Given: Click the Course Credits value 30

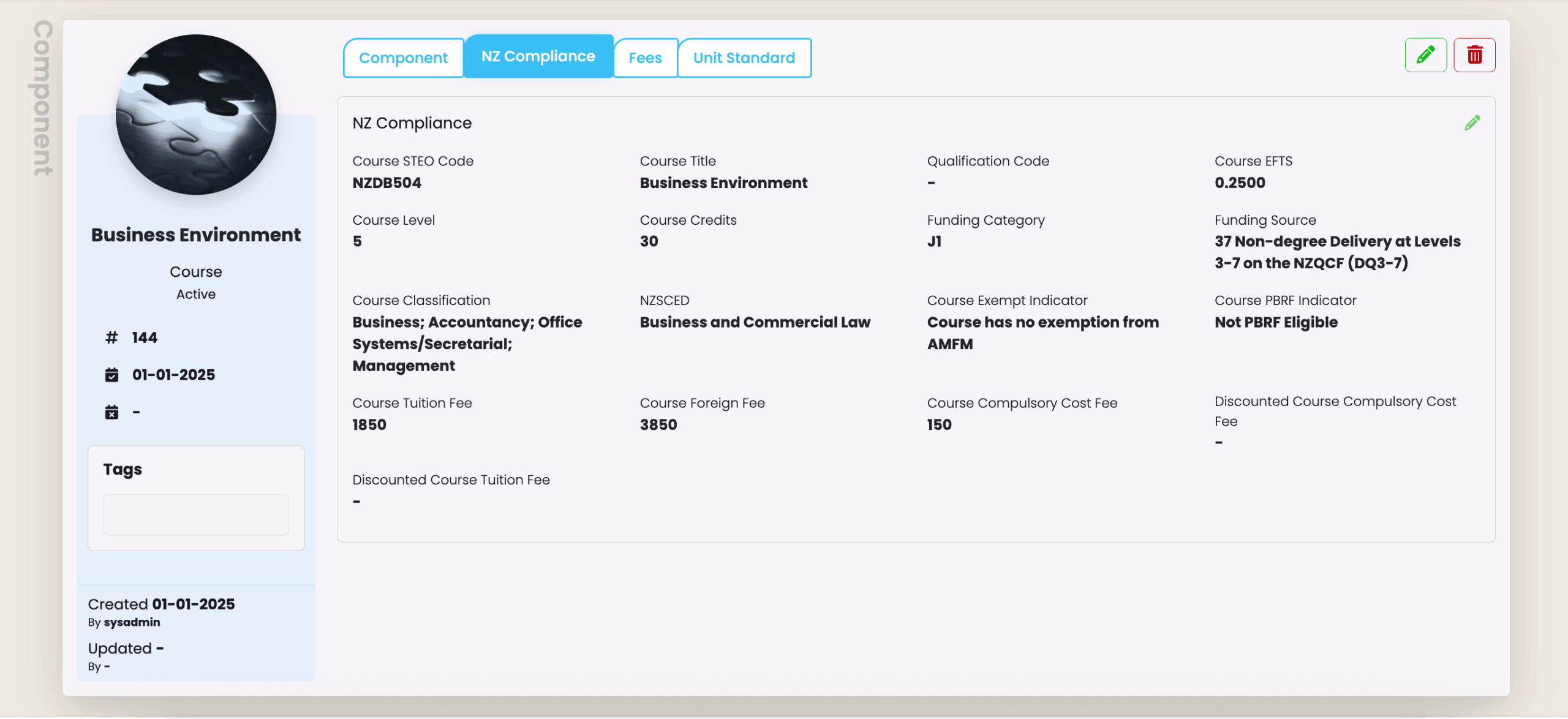Looking at the screenshot, I should pos(649,241).
